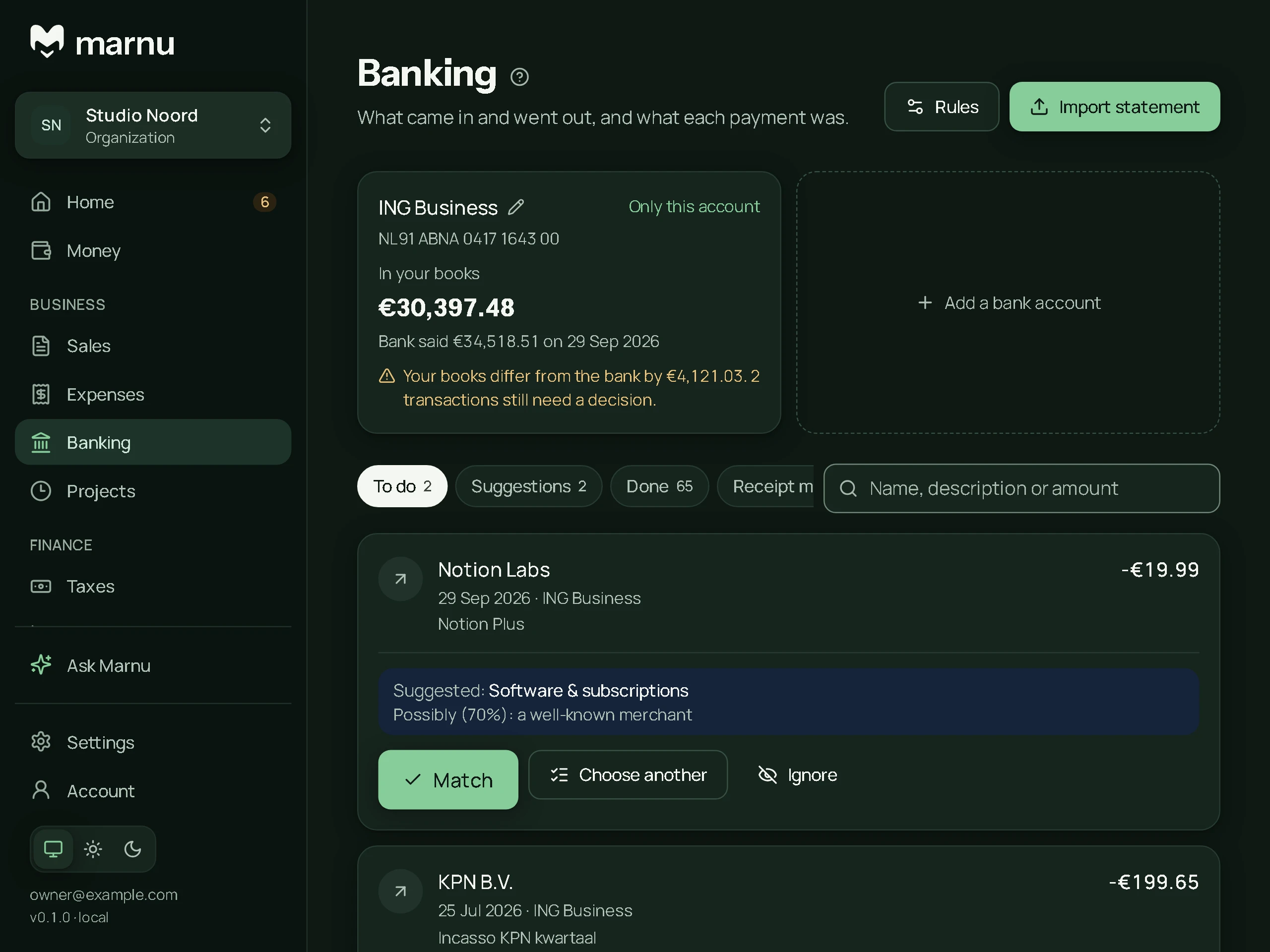1270x952 pixels.
Task: Open the Money section
Action: click(x=153, y=251)
